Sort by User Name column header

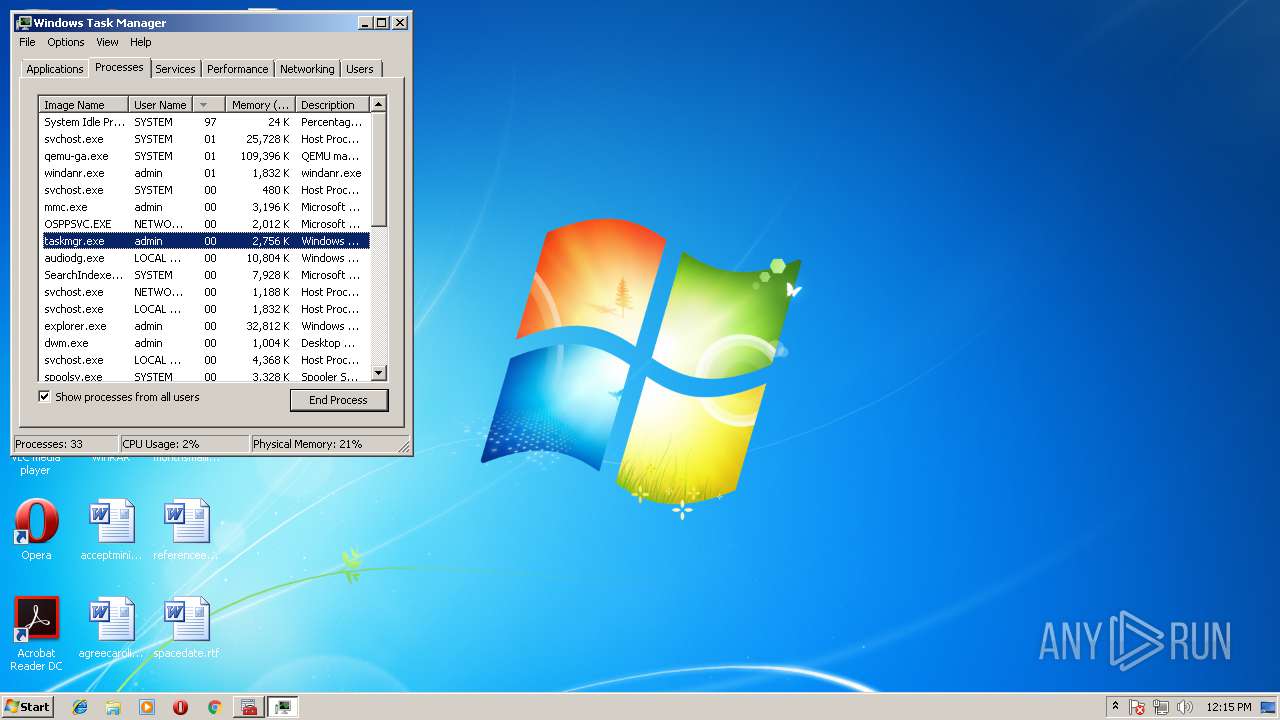click(x=160, y=105)
